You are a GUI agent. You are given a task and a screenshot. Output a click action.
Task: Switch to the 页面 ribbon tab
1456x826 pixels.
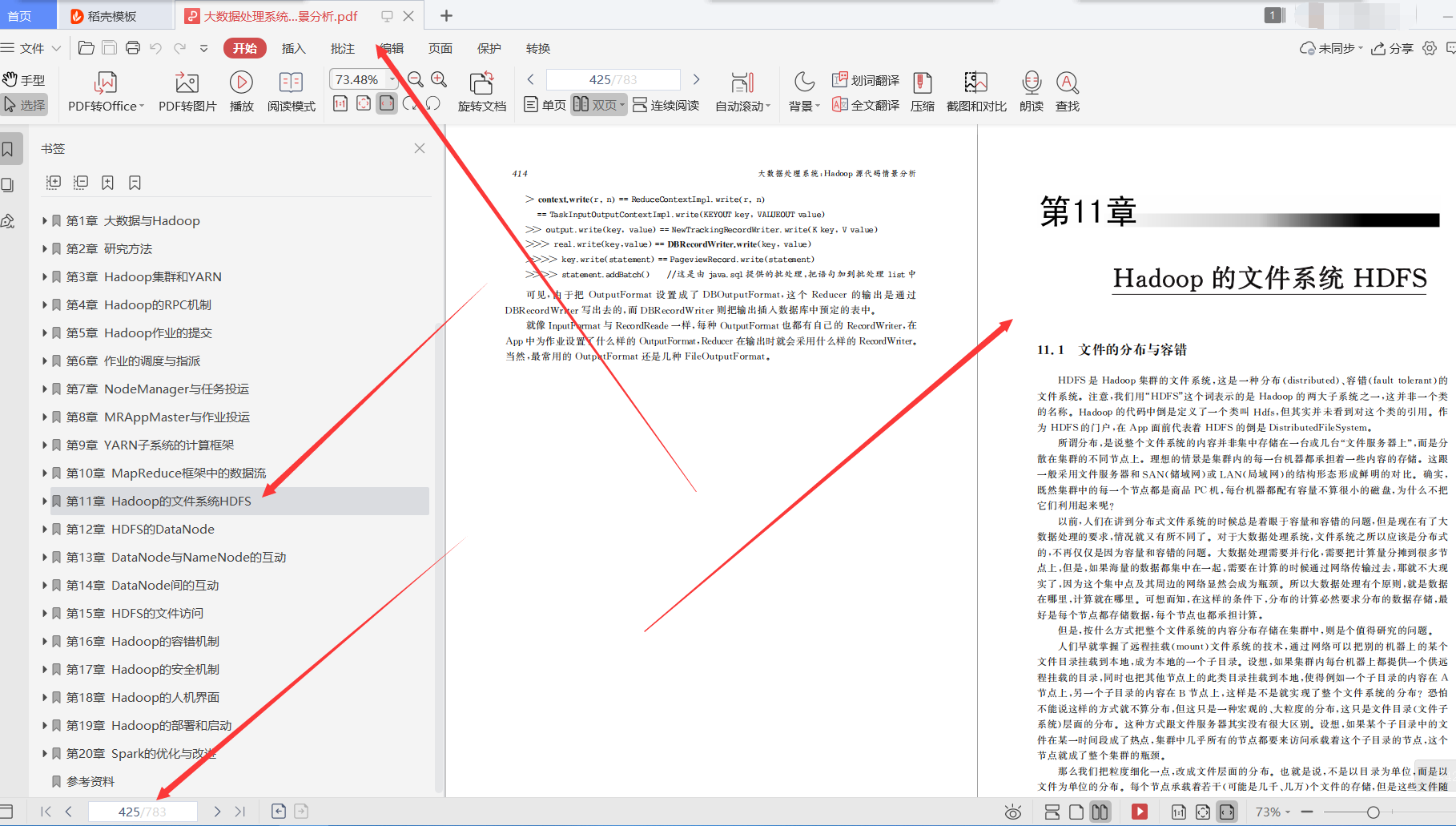pos(440,48)
